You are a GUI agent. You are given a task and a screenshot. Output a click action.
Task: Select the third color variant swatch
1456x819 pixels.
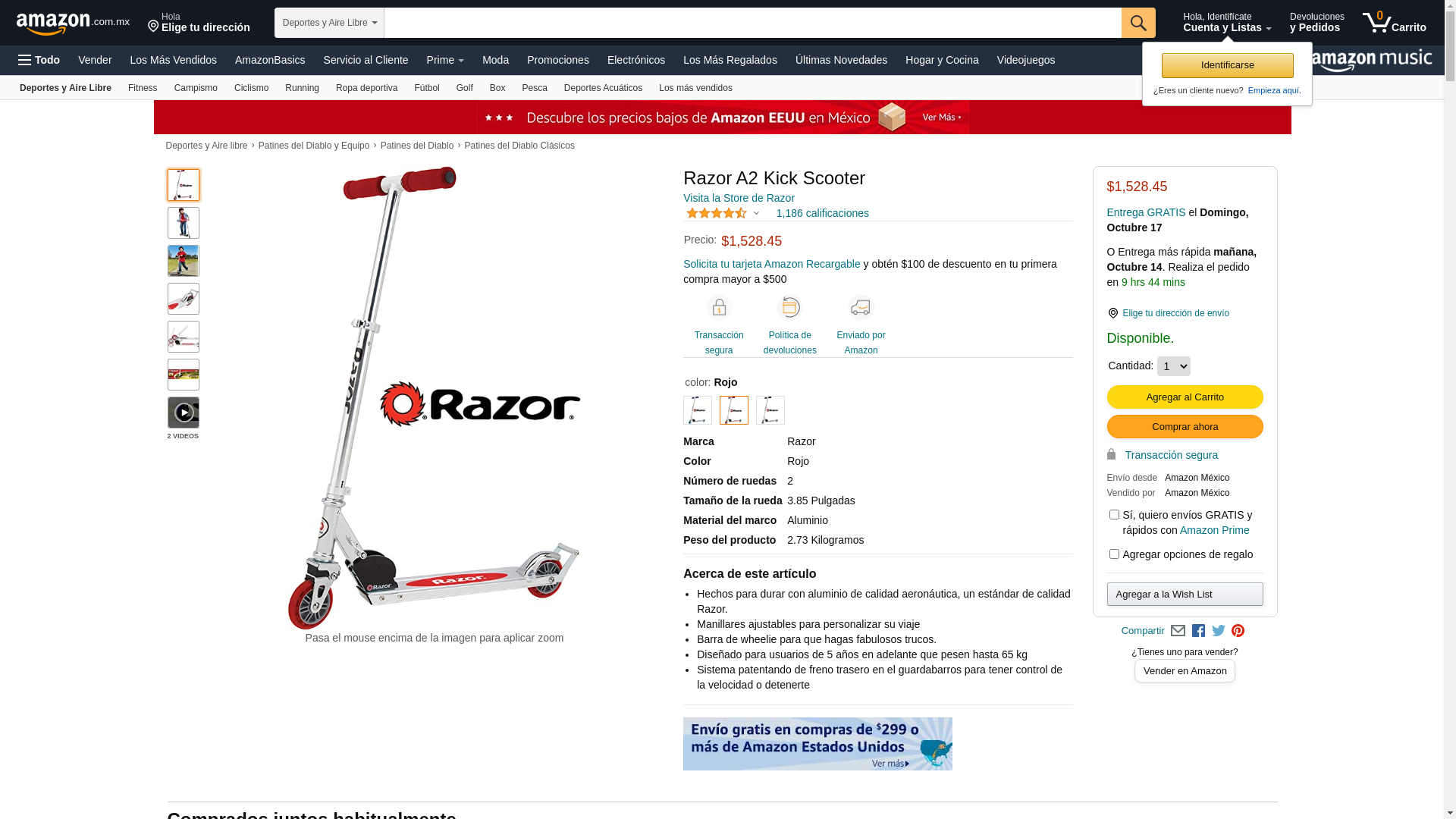(x=770, y=410)
